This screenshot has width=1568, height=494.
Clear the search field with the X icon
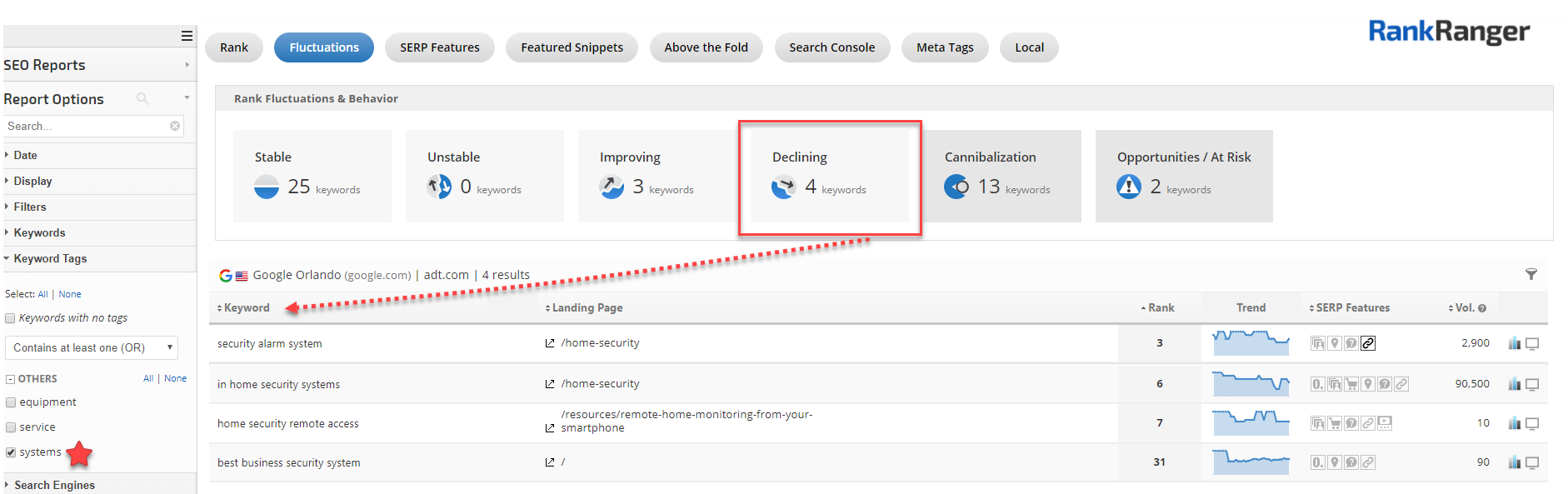tap(175, 127)
